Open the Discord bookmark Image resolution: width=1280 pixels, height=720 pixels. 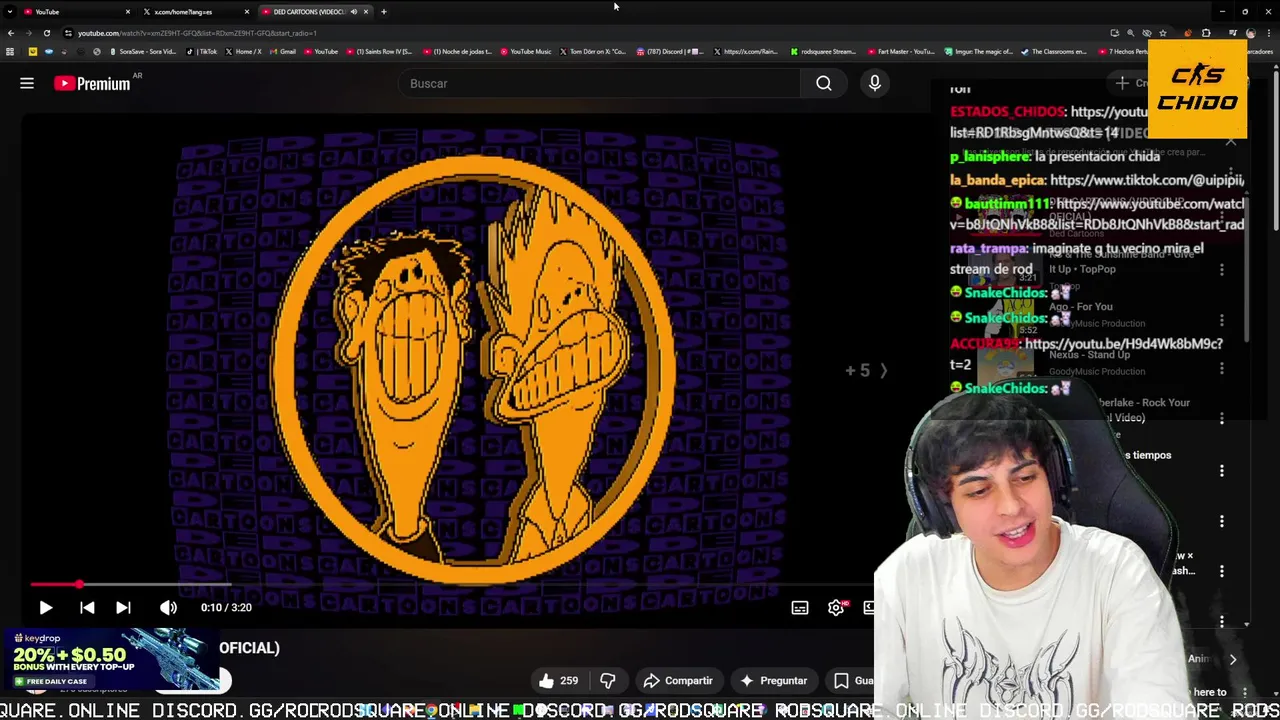pyautogui.click(x=670, y=51)
